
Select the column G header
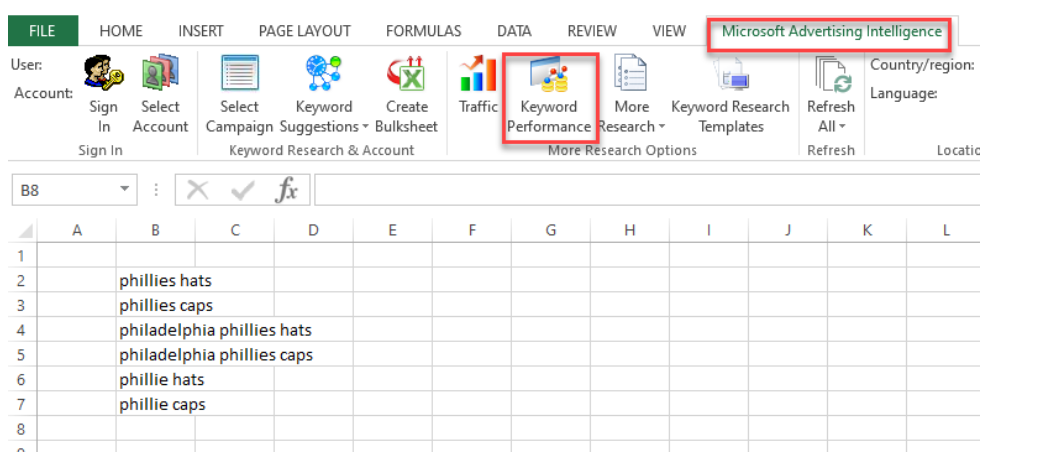tap(550, 231)
